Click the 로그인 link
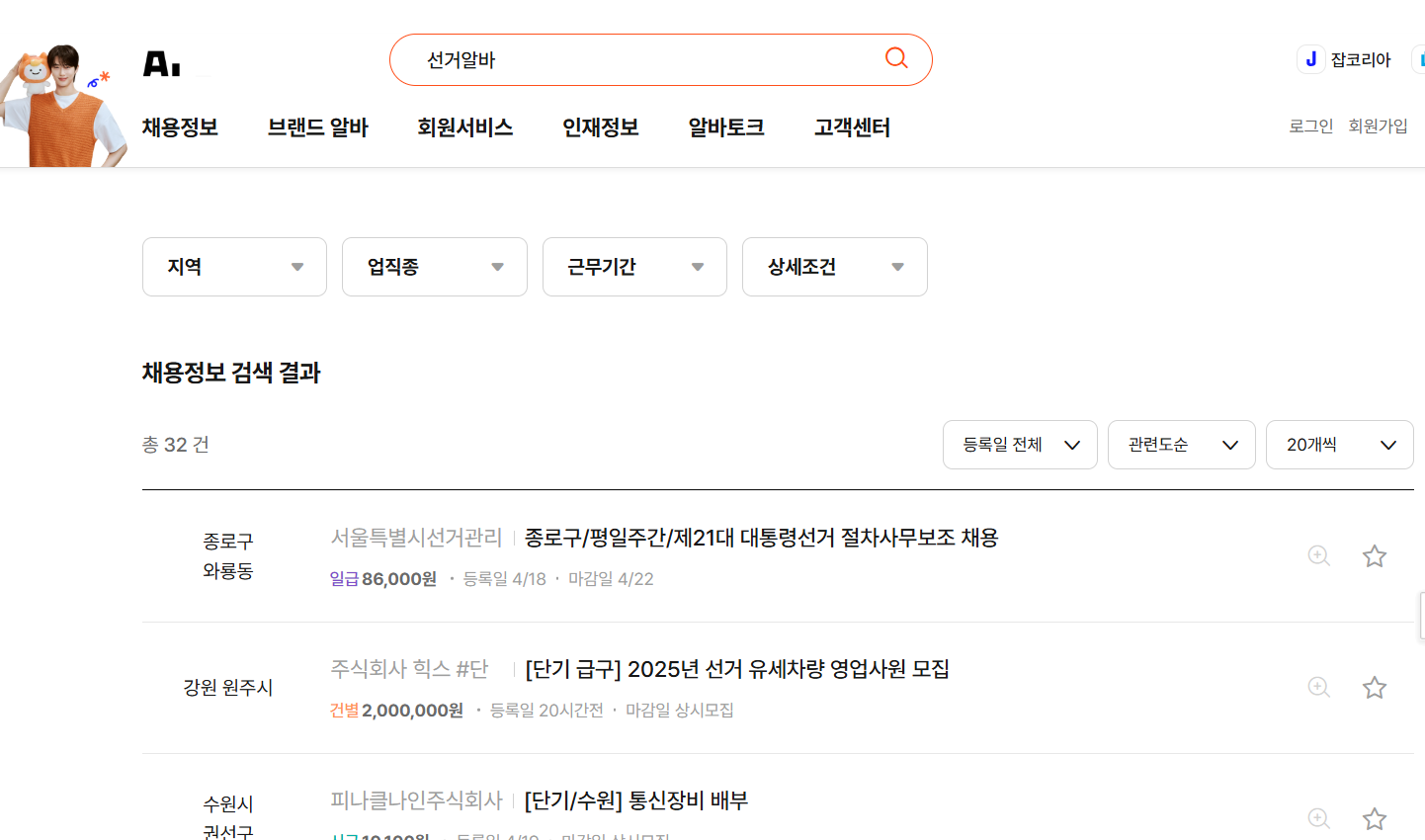This screenshot has height=840, width=1425. [1310, 126]
